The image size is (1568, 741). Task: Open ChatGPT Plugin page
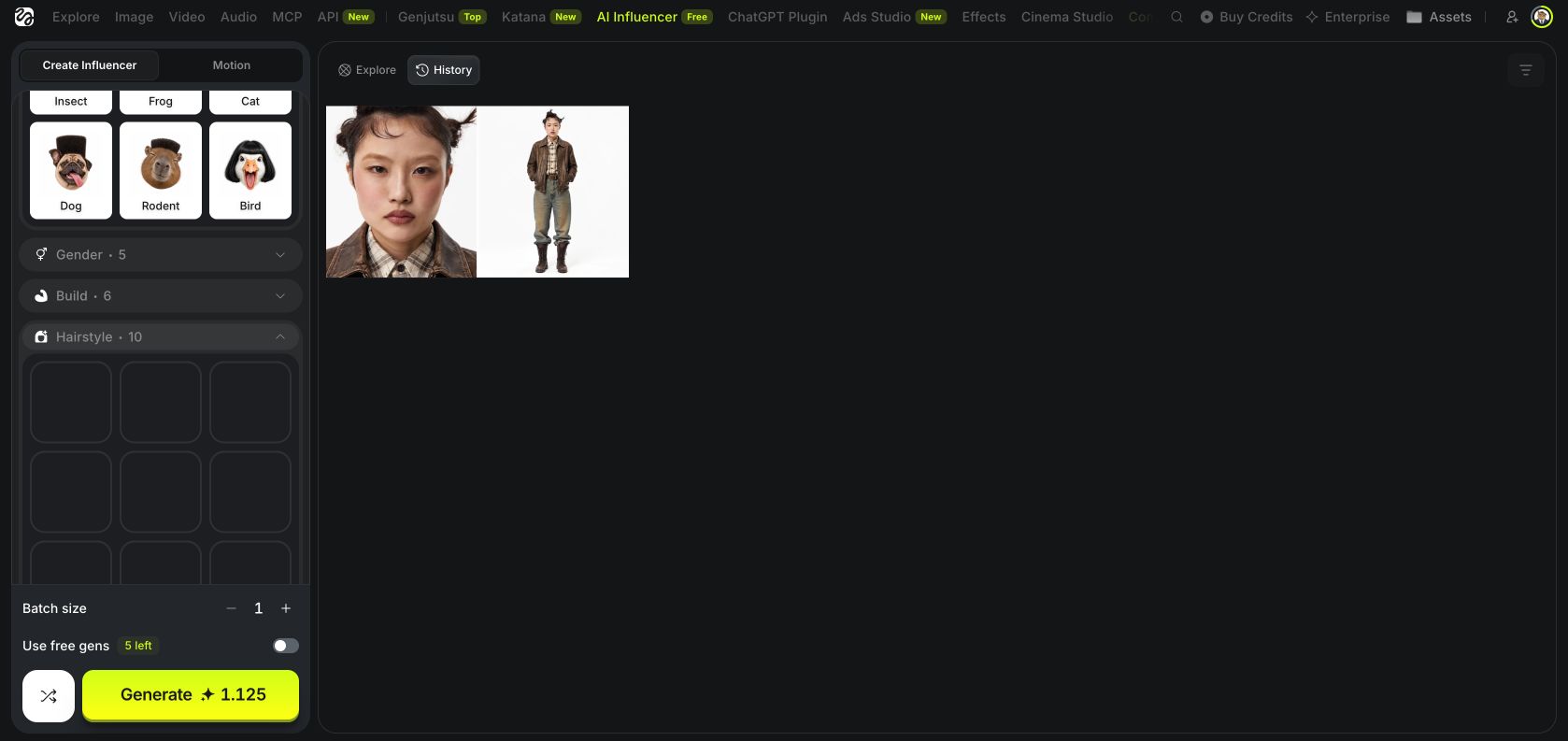coord(777,17)
